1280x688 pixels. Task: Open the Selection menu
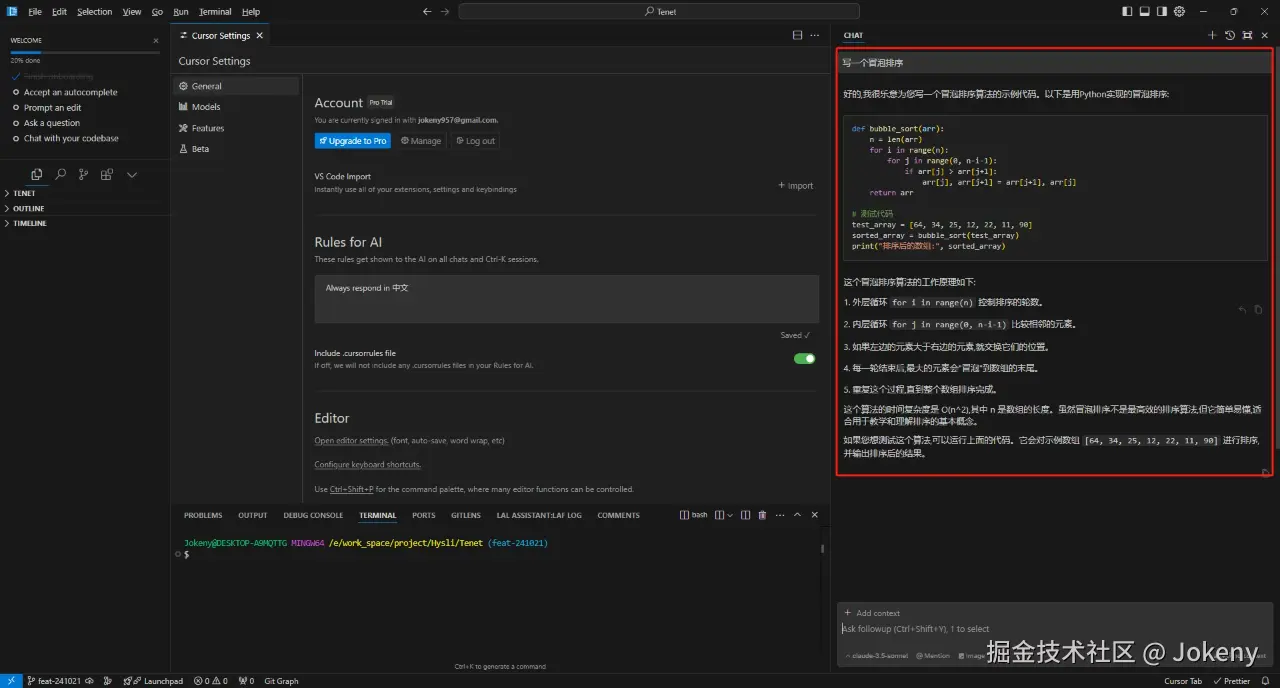(95, 12)
